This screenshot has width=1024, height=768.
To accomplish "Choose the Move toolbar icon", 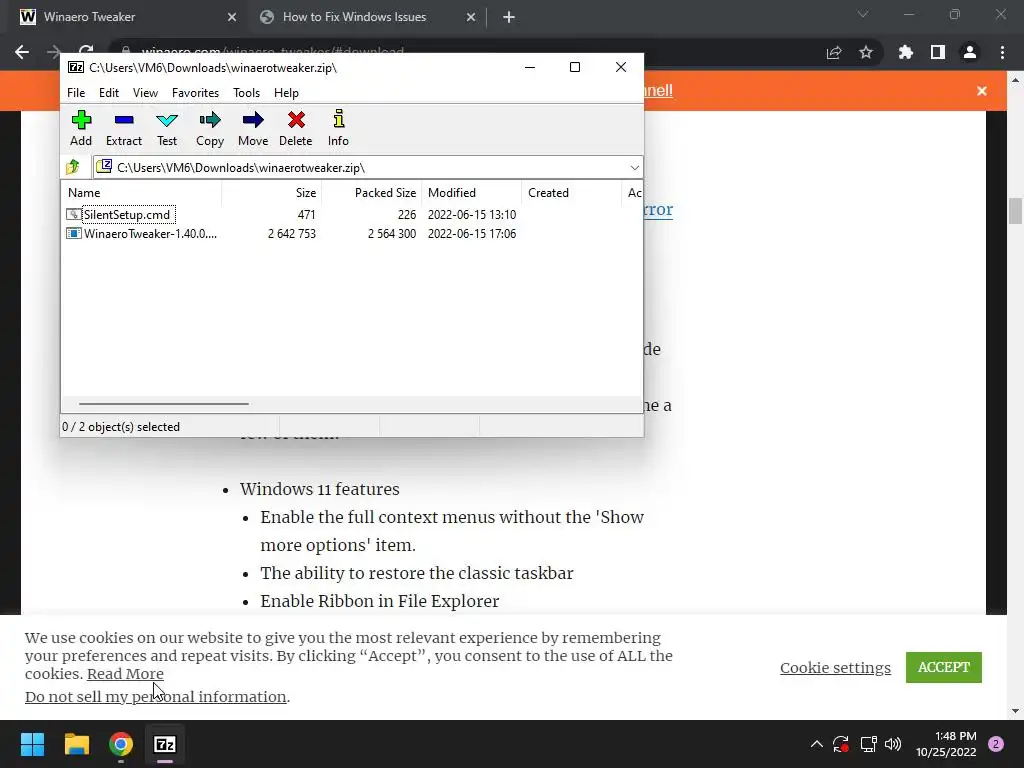I will (x=253, y=128).
